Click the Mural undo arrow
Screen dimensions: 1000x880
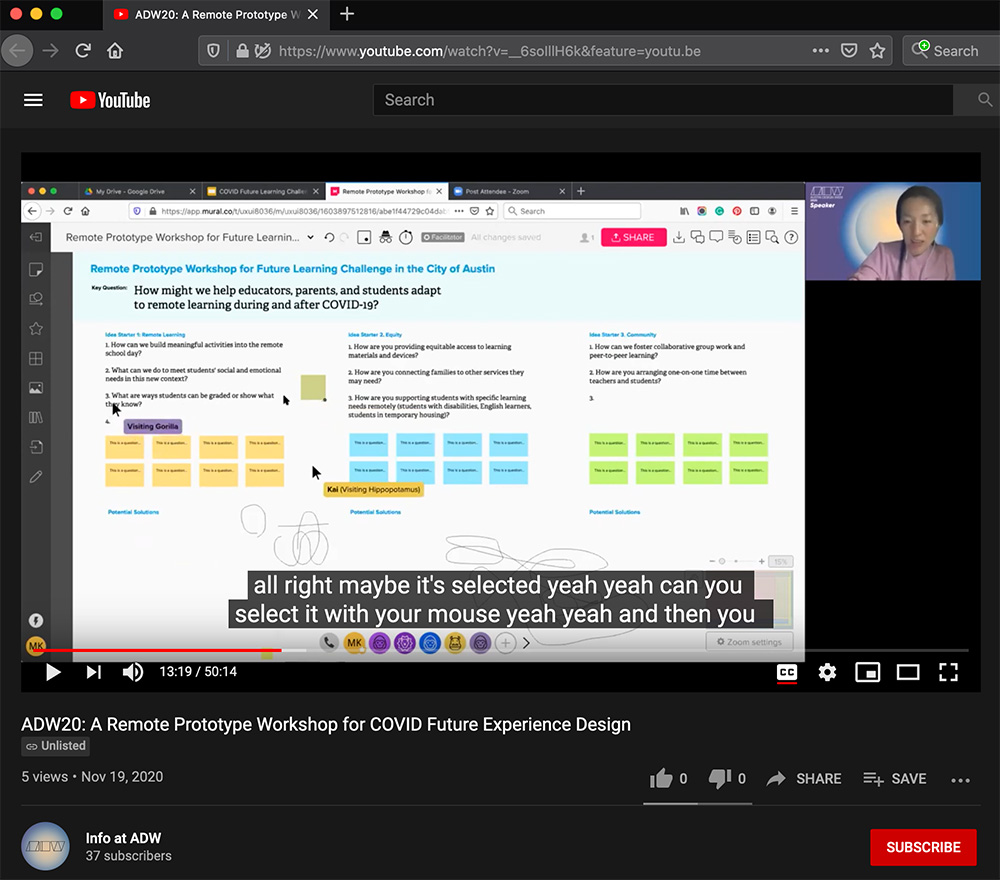(329, 237)
